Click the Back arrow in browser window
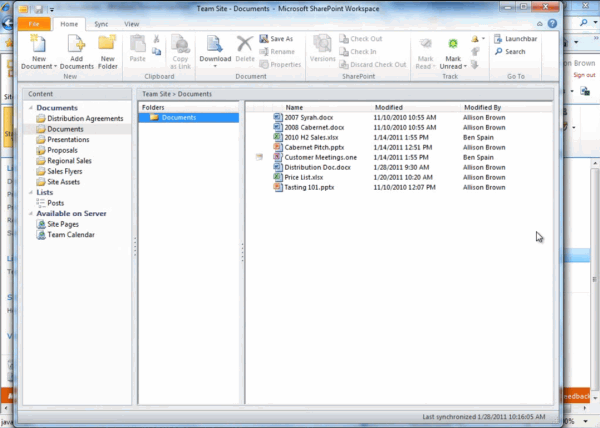The image size is (600, 428). 7,23
